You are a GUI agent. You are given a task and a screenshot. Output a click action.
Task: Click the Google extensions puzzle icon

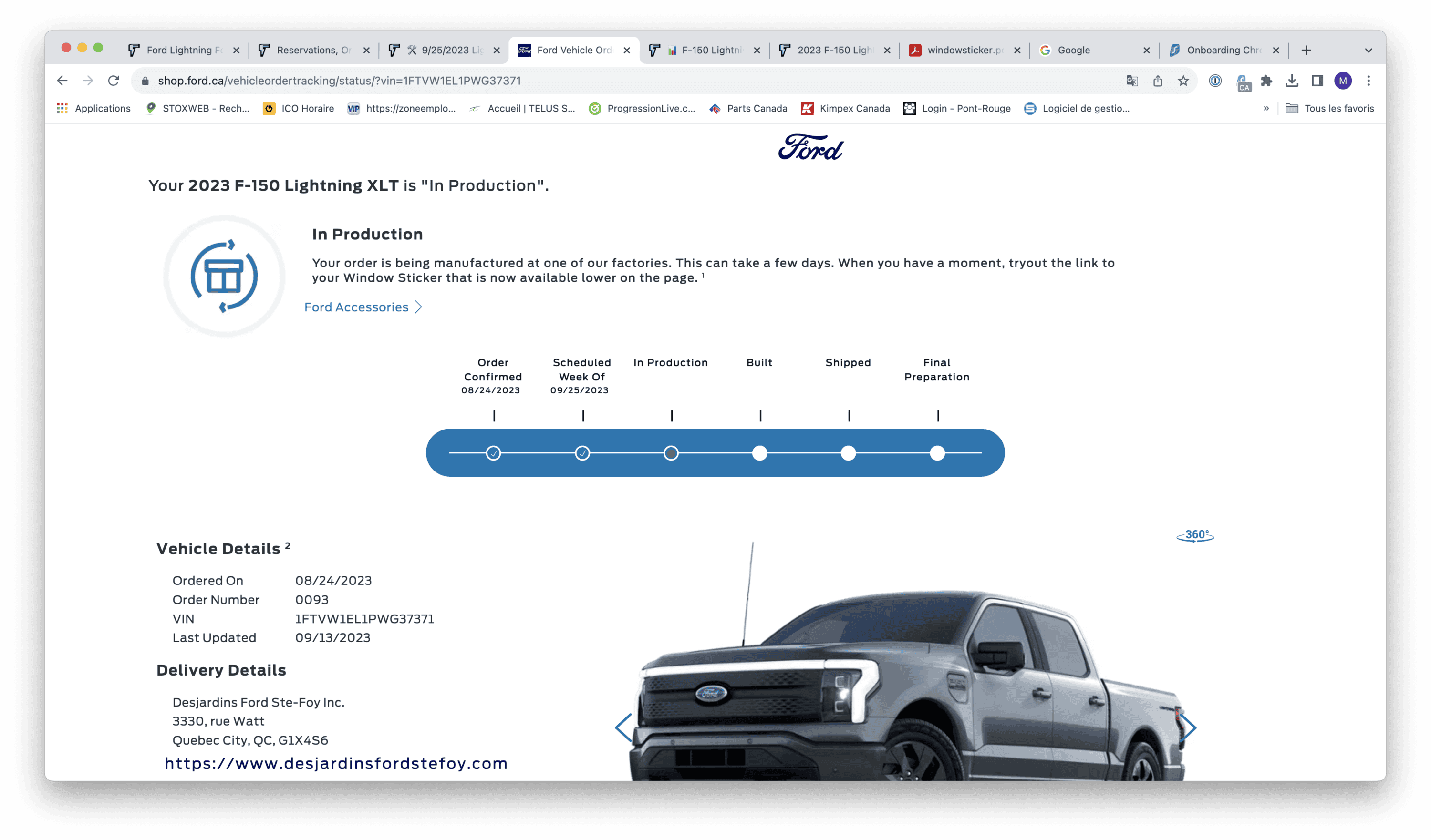click(1265, 81)
